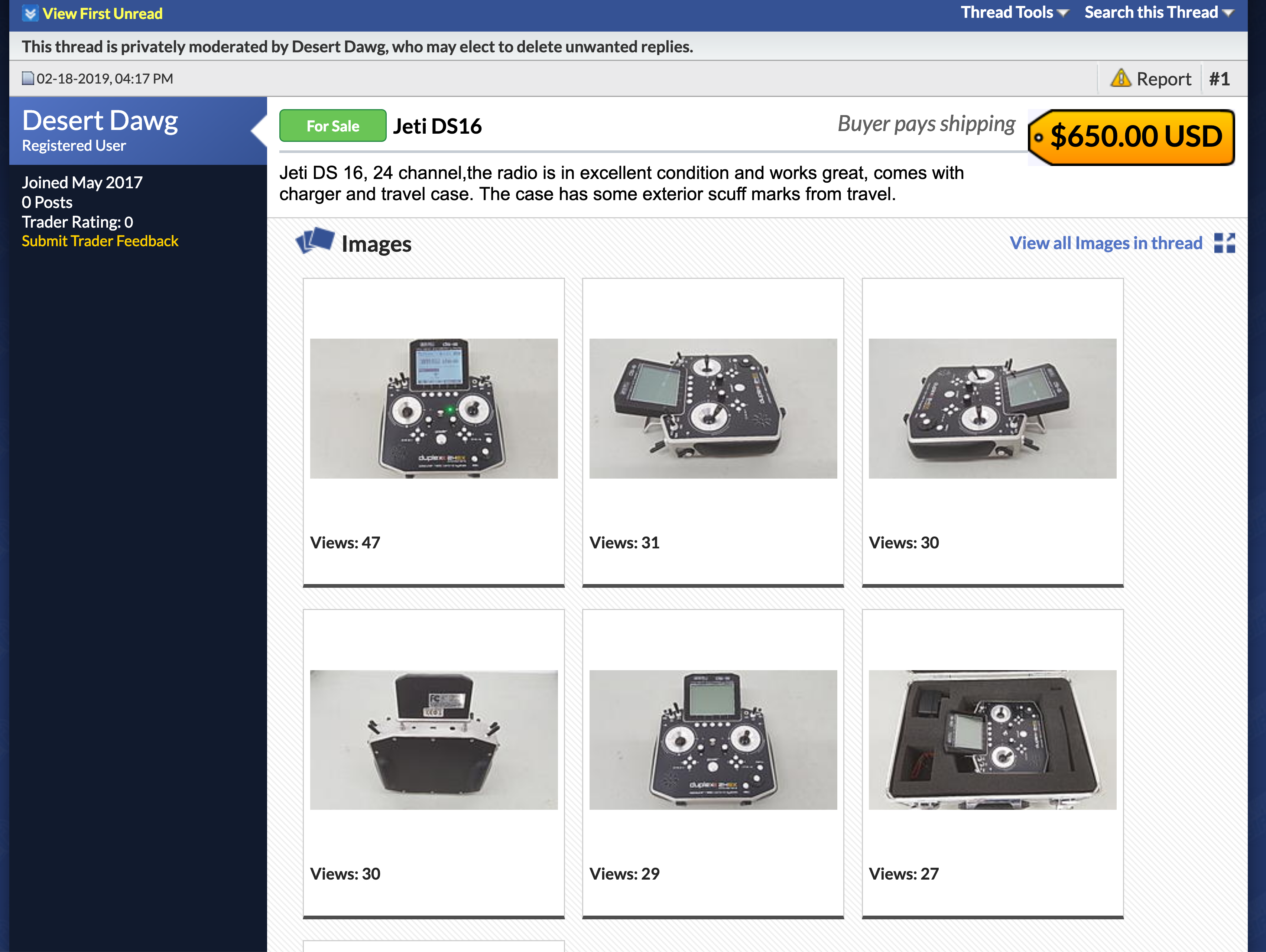Open the front-view radio thumbnail with 47 views
This screenshot has height=952, width=1266.
433,408
